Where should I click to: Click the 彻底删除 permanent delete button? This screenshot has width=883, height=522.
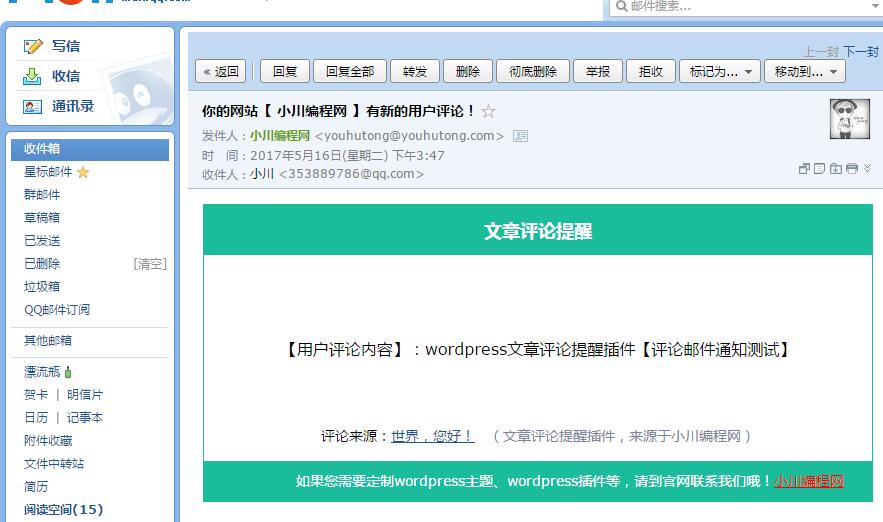(533, 72)
